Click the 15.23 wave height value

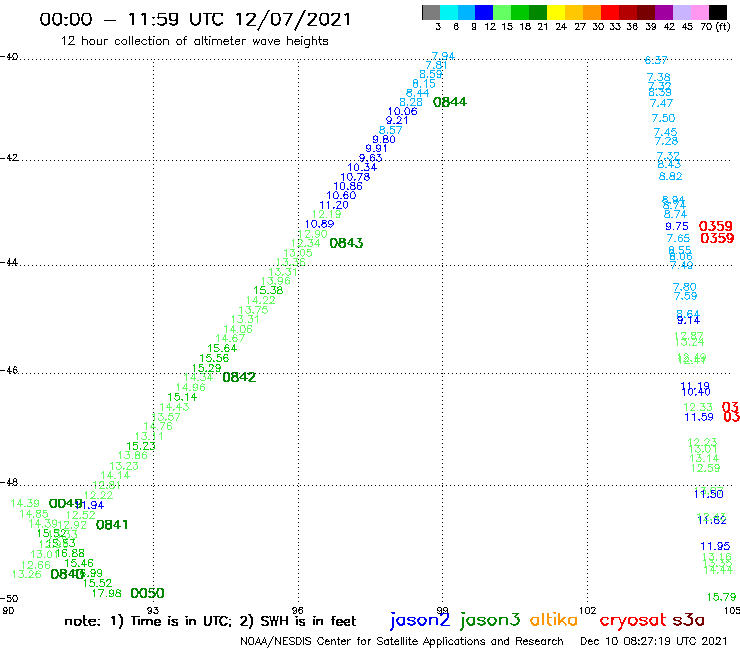point(141,446)
